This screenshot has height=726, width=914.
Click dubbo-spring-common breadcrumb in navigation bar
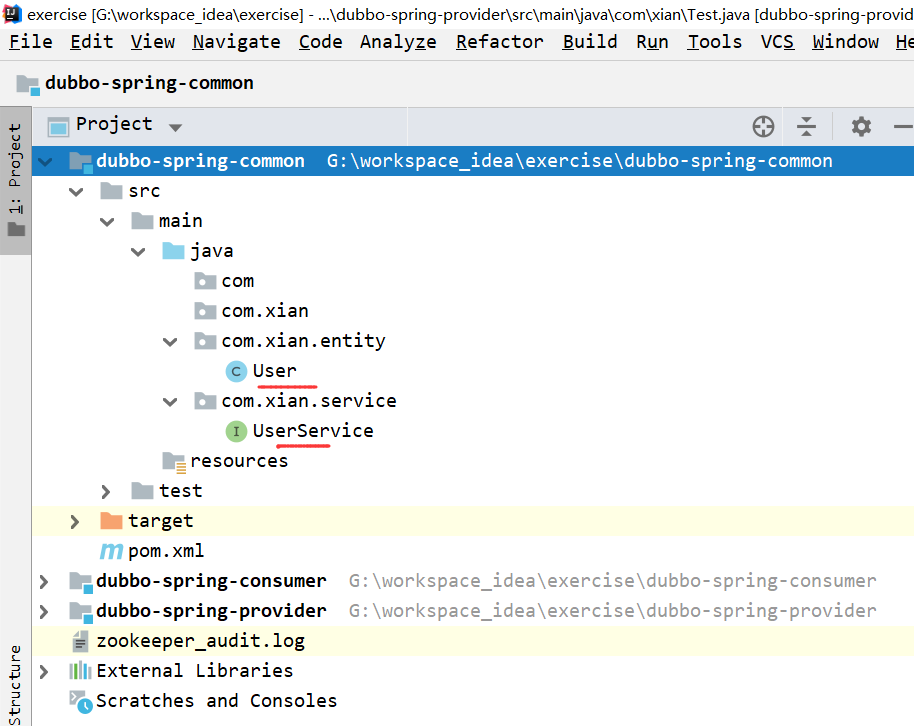click(149, 83)
